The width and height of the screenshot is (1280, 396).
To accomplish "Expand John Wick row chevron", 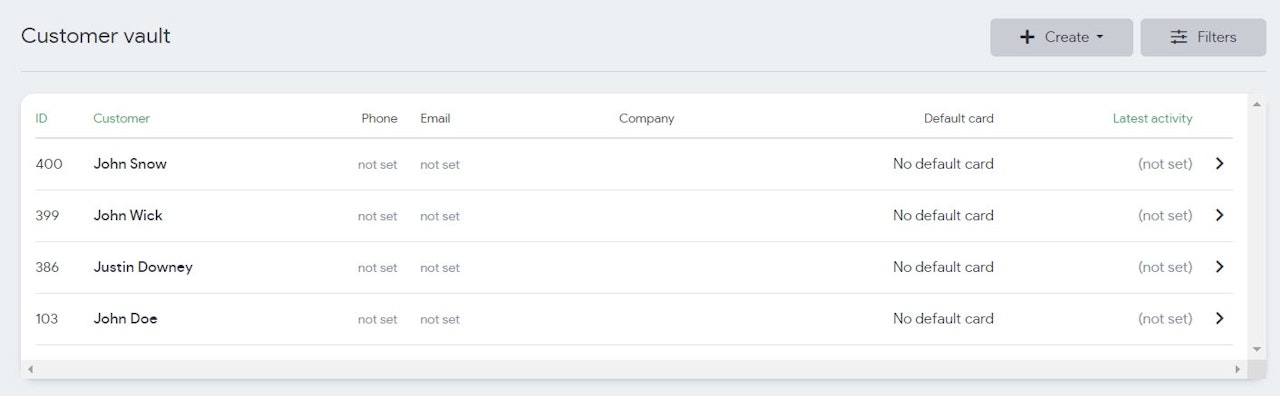I will pyautogui.click(x=1219, y=215).
